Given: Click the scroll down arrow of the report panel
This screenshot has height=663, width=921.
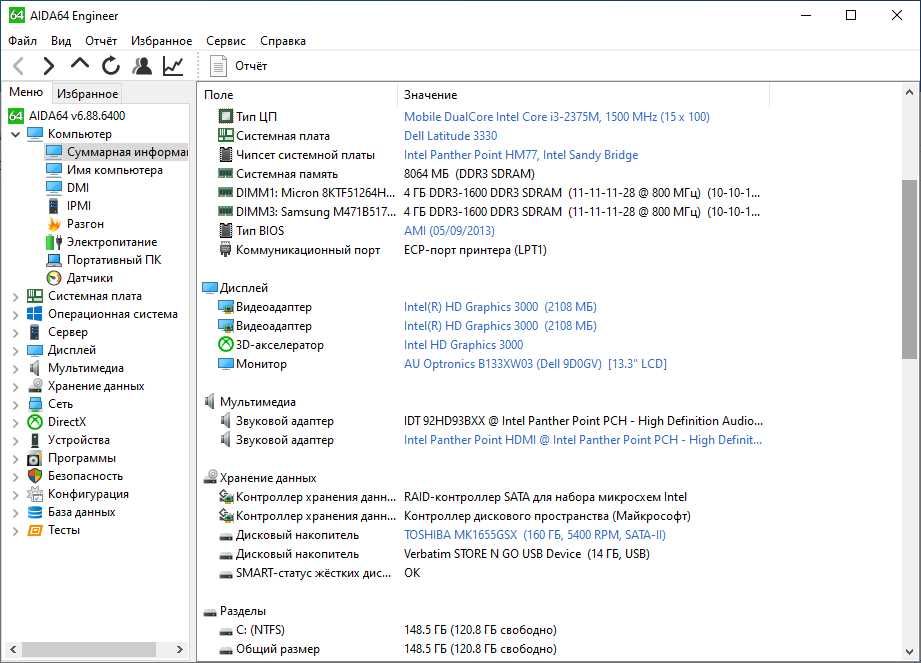Looking at the screenshot, I should click(909, 652).
